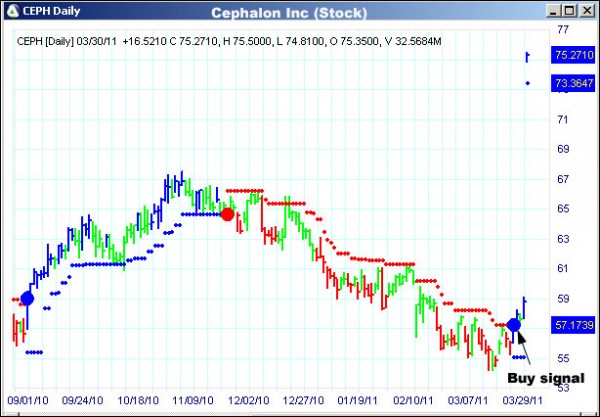The height and width of the screenshot is (417, 600).
Task: Click the 11/09/10 date label
Action: (193, 401)
